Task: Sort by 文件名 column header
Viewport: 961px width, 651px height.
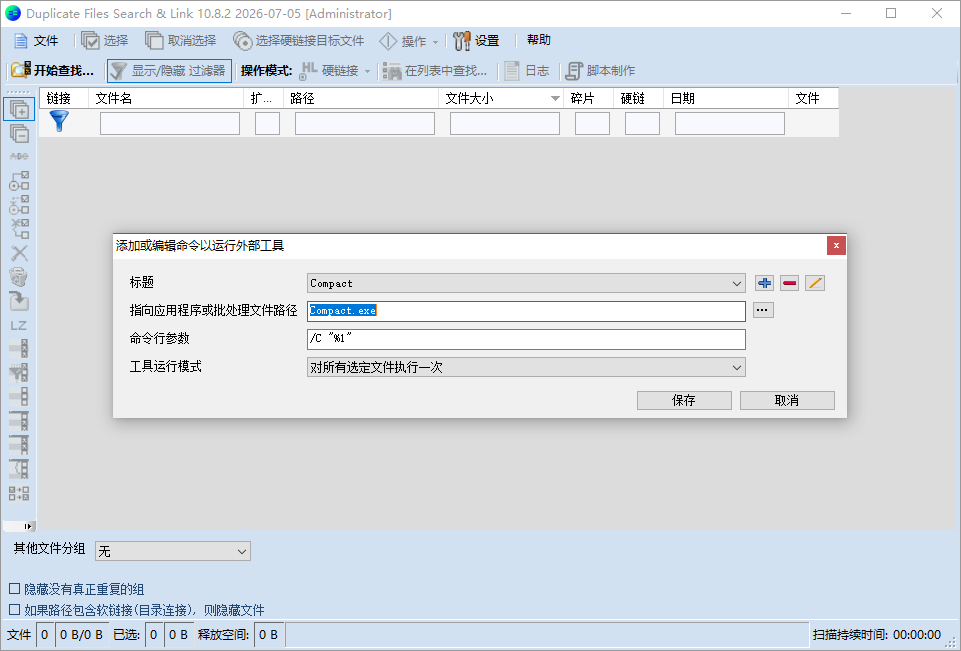Action: 166,99
